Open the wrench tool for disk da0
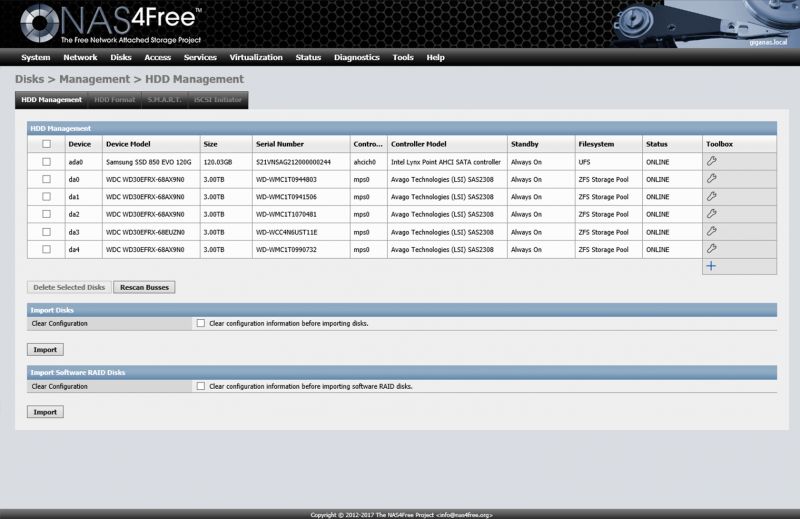This screenshot has width=800, height=519. [x=711, y=179]
